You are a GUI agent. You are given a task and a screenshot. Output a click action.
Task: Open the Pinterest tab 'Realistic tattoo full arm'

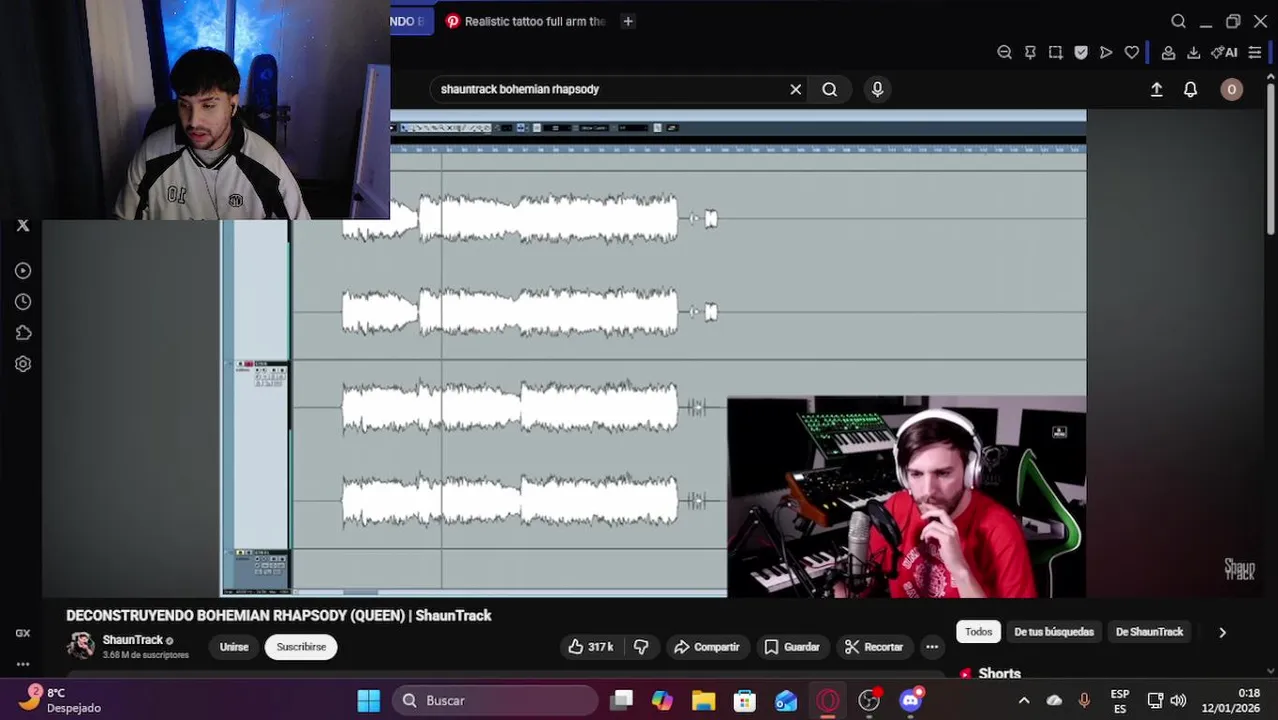[525, 21]
